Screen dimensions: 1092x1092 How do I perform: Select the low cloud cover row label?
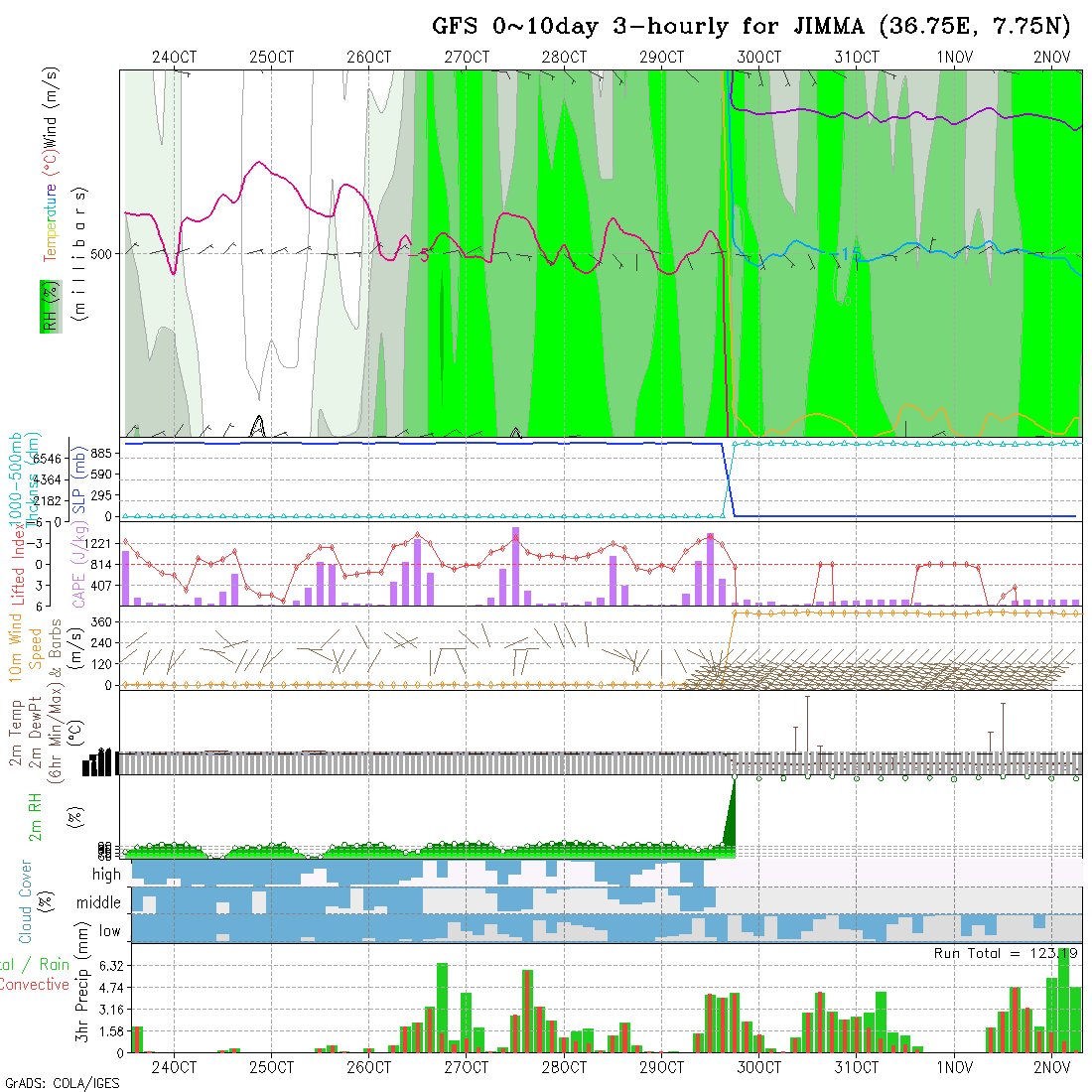coord(109,931)
